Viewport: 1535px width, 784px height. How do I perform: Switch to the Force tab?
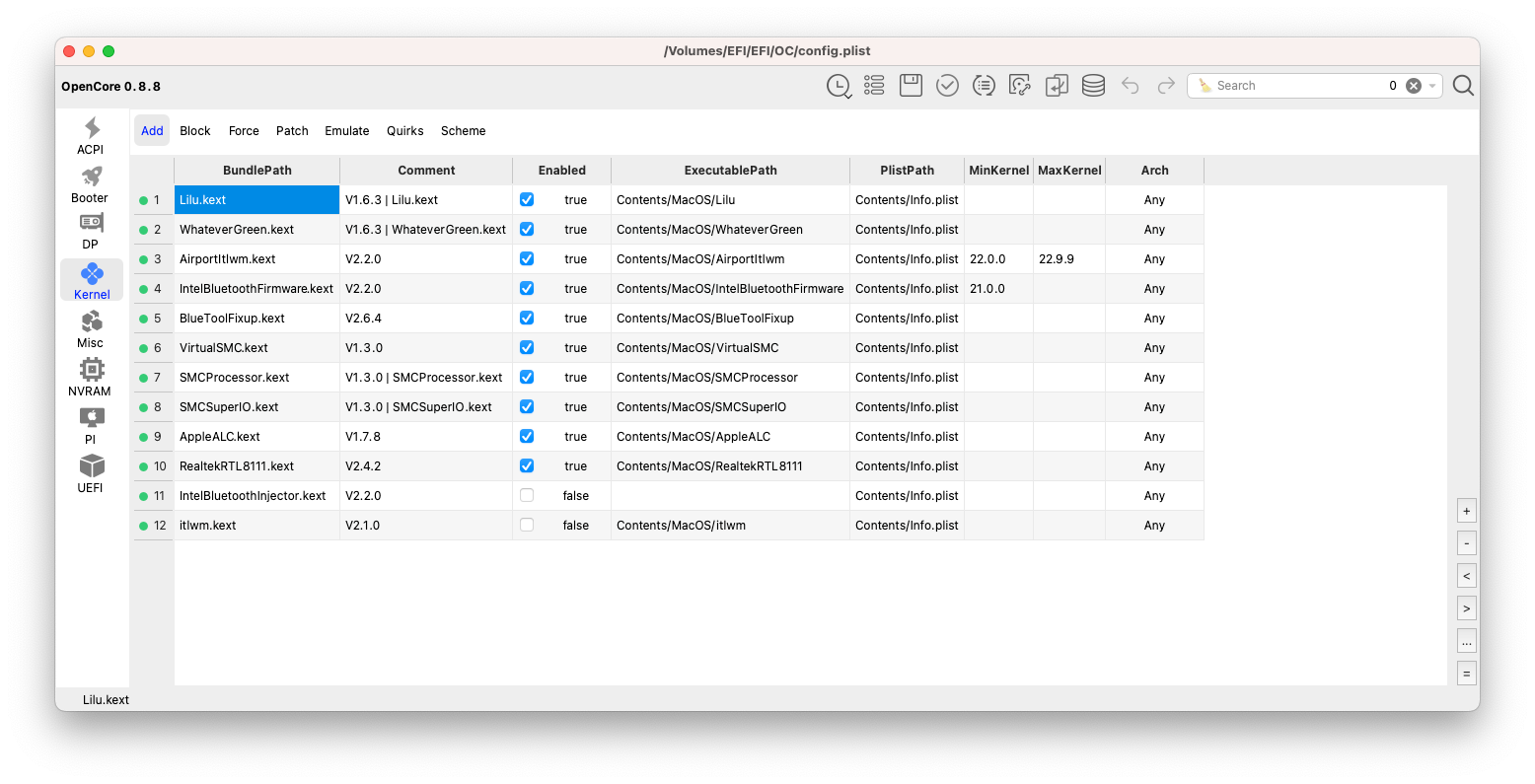point(244,130)
